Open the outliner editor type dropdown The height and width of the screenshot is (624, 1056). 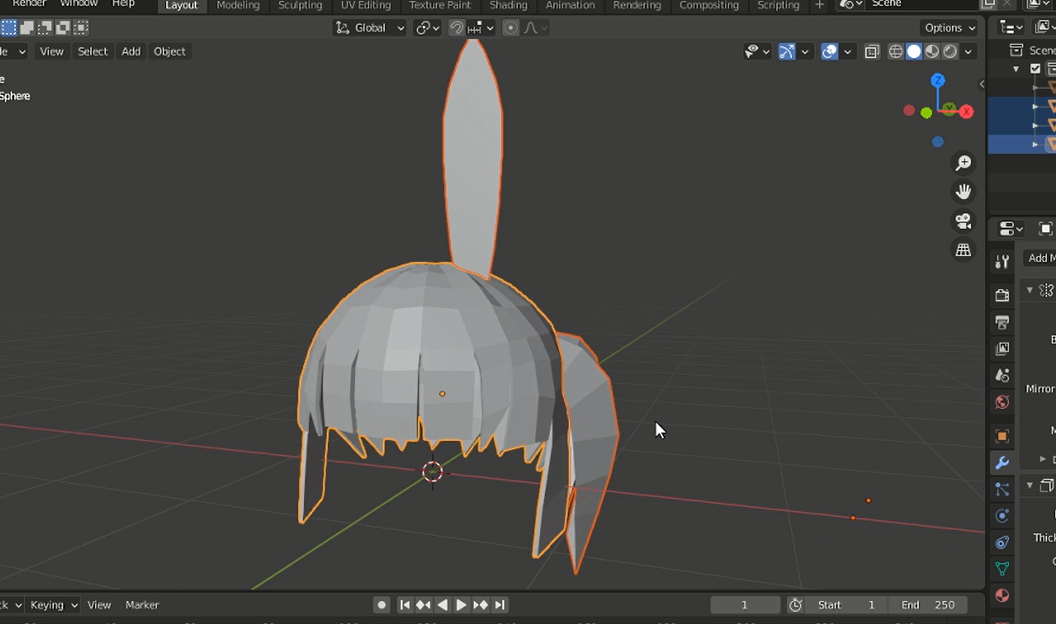pos(1011,27)
